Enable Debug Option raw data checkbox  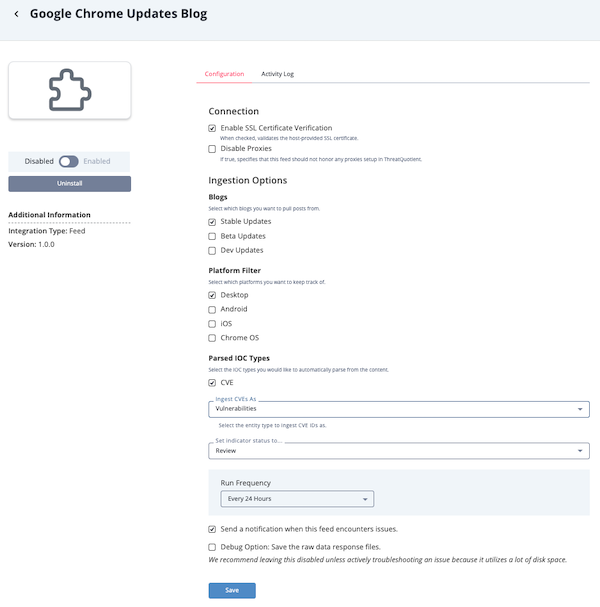(x=212, y=547)
